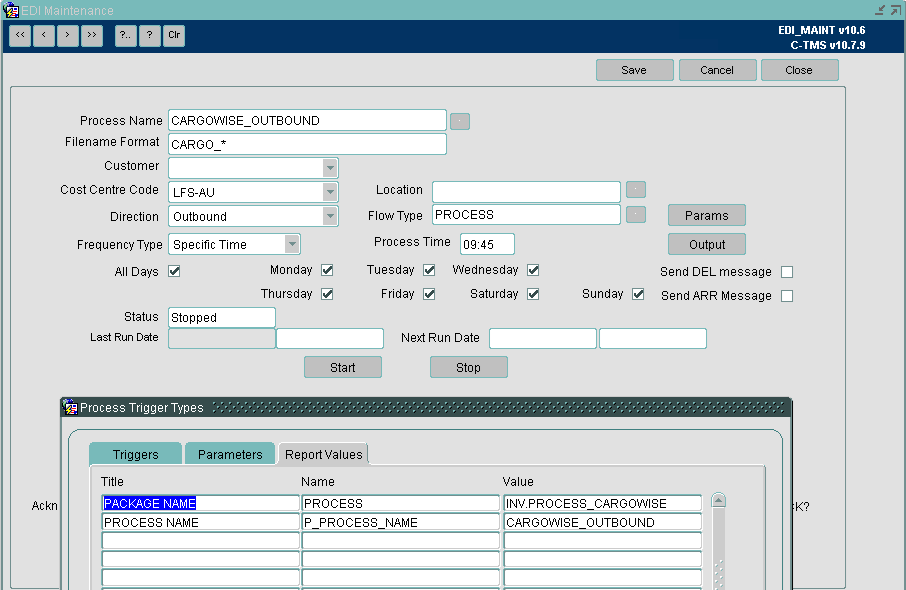Enable Send DEL message checkbox
The image size is (906, 590).
(787, 272)
